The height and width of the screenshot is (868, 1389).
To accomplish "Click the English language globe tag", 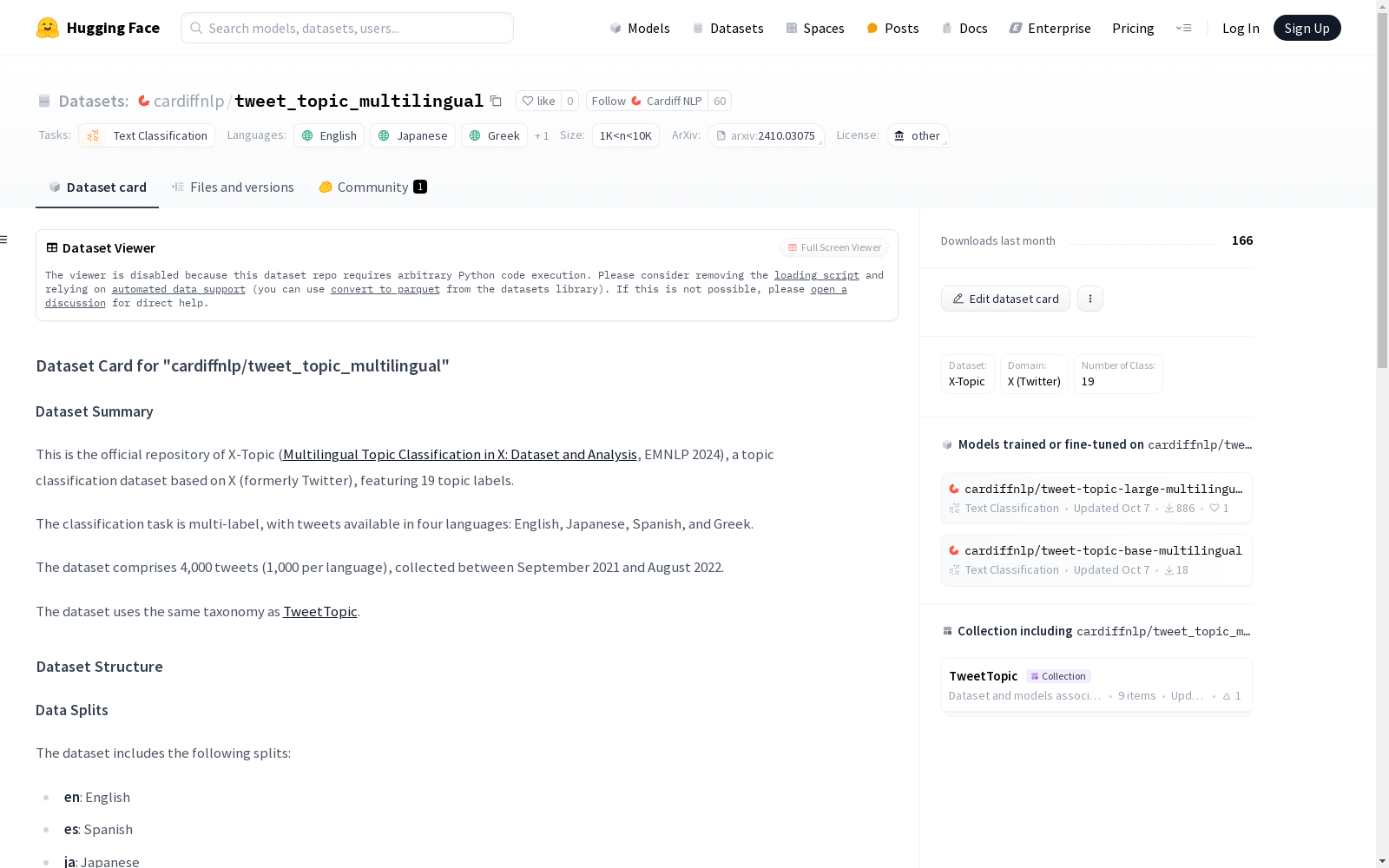I will (x=329, y=135).
